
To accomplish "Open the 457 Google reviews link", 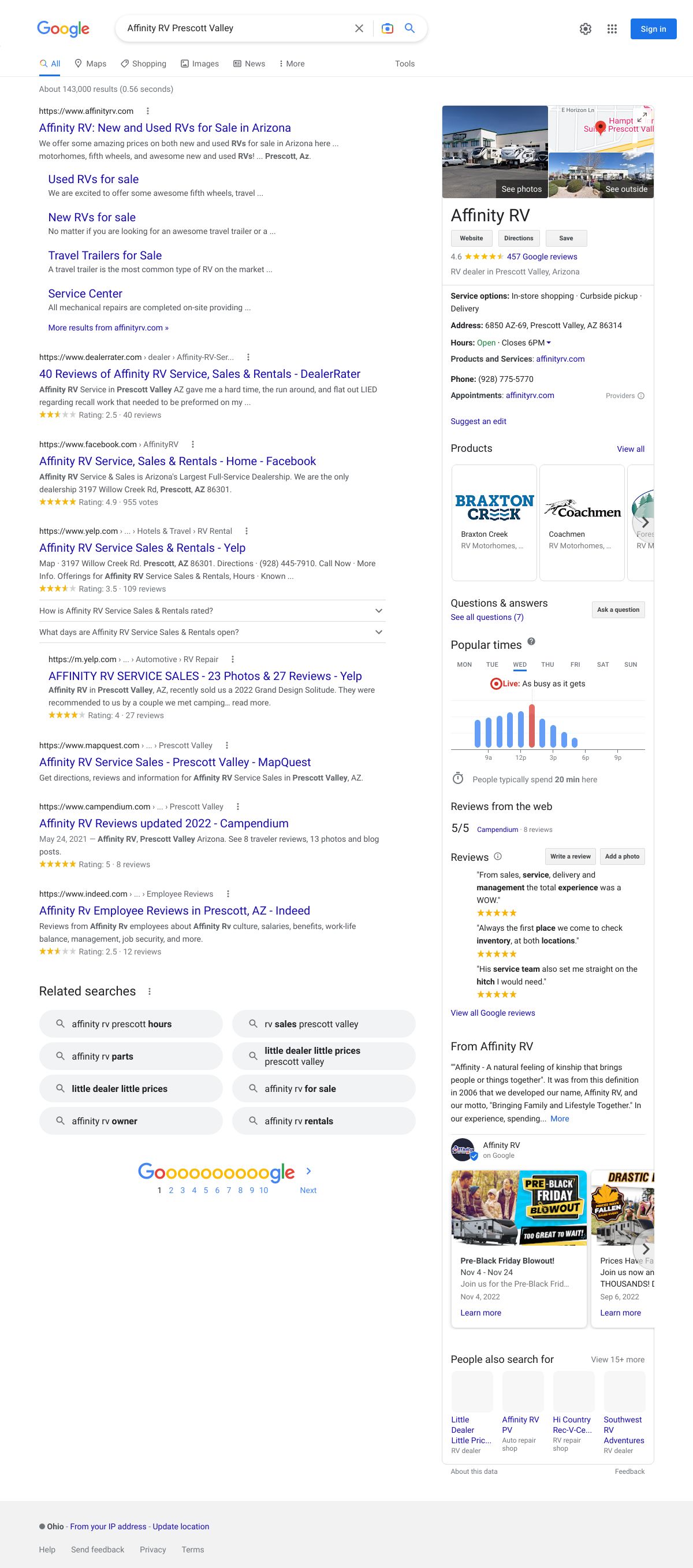I will tap(542, 257).
